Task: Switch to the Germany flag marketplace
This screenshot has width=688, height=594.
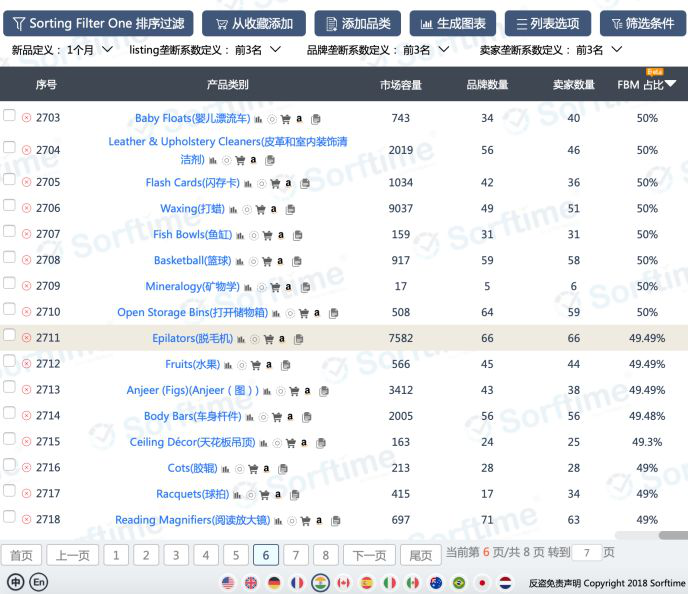Action: coord(274,583)
